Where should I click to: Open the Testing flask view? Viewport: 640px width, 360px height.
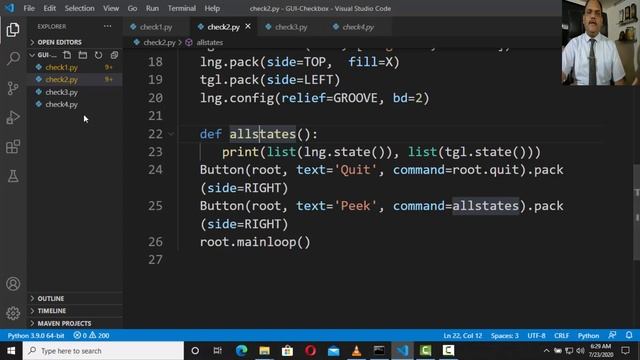coord(13,176)
